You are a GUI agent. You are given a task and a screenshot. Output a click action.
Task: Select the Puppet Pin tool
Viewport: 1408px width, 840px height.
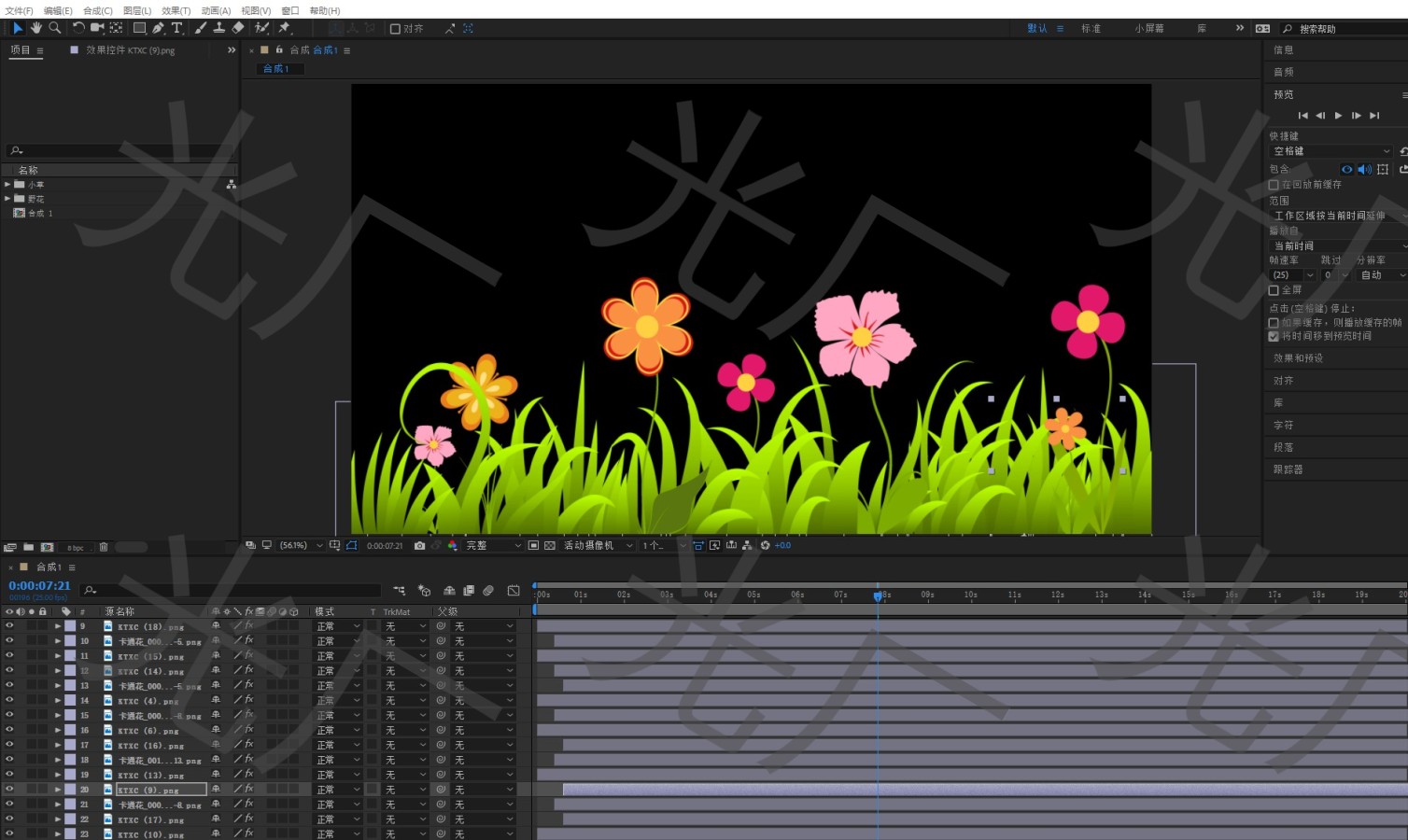pos(285,28)
